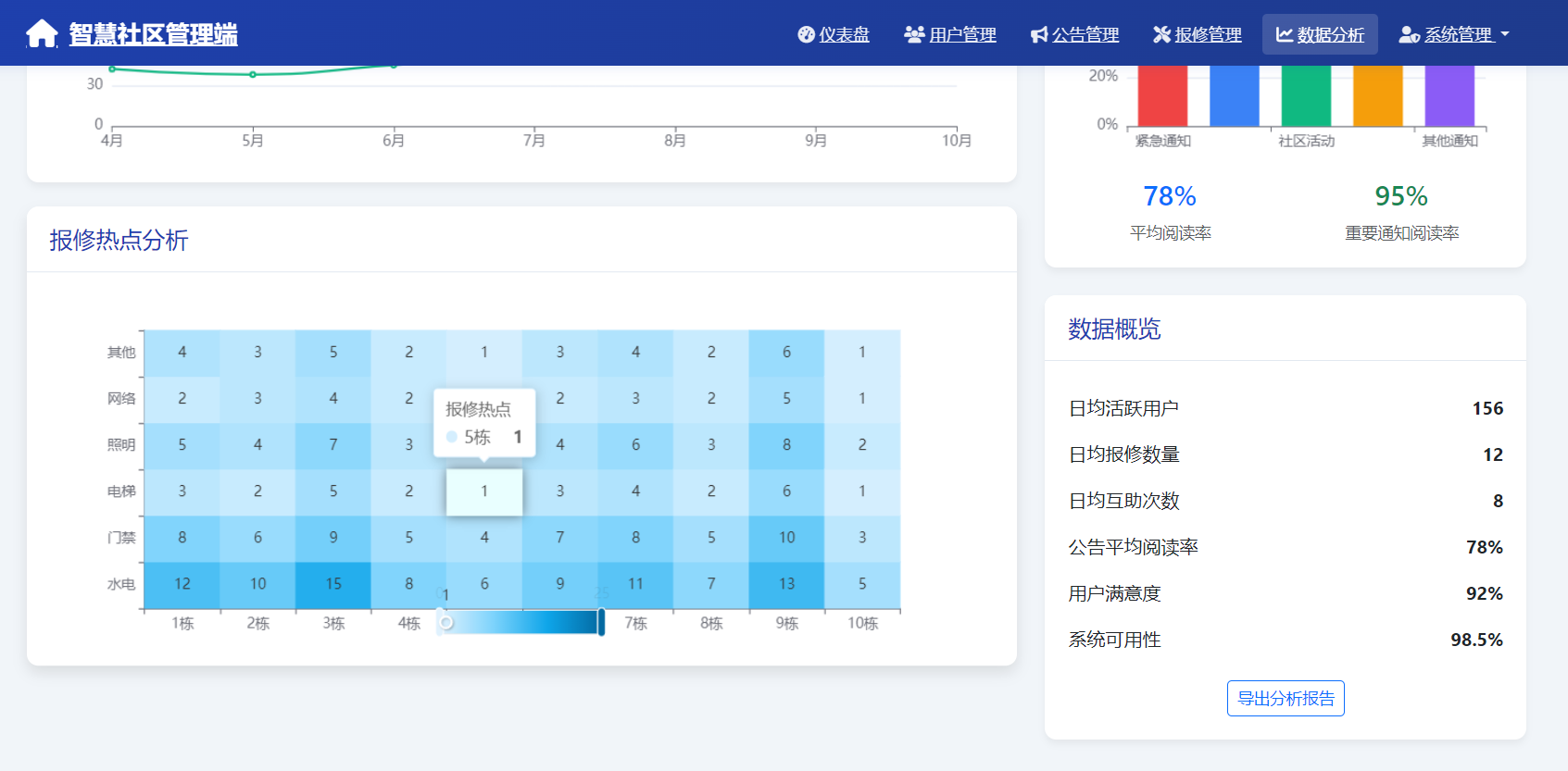Click the heatmap cell 水电 3栋 value 15
Viewport: 1568px width, 771px height.
pyautogui.click(x=333, y=585)
